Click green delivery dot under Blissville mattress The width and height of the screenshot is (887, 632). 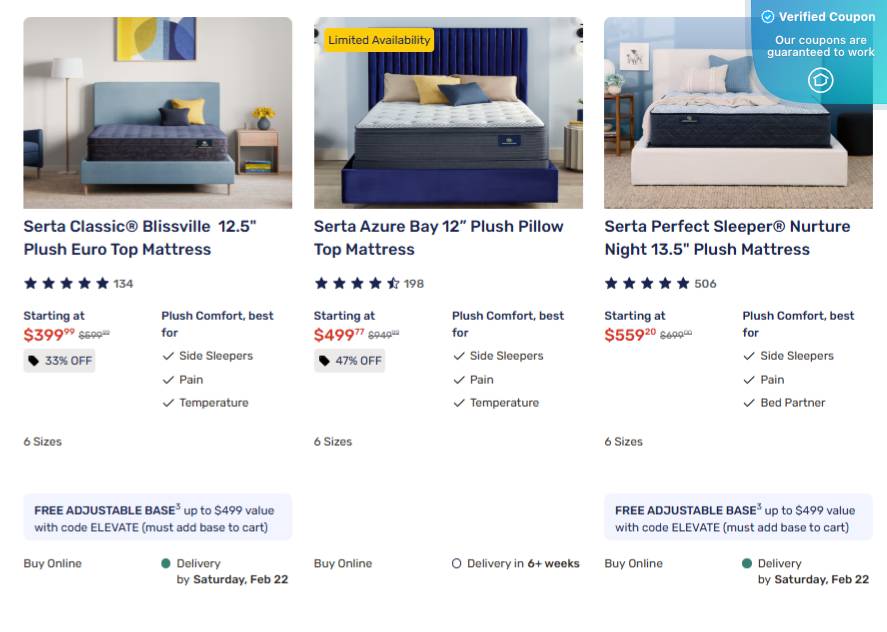pyautogui.click(x=166, y=564)
